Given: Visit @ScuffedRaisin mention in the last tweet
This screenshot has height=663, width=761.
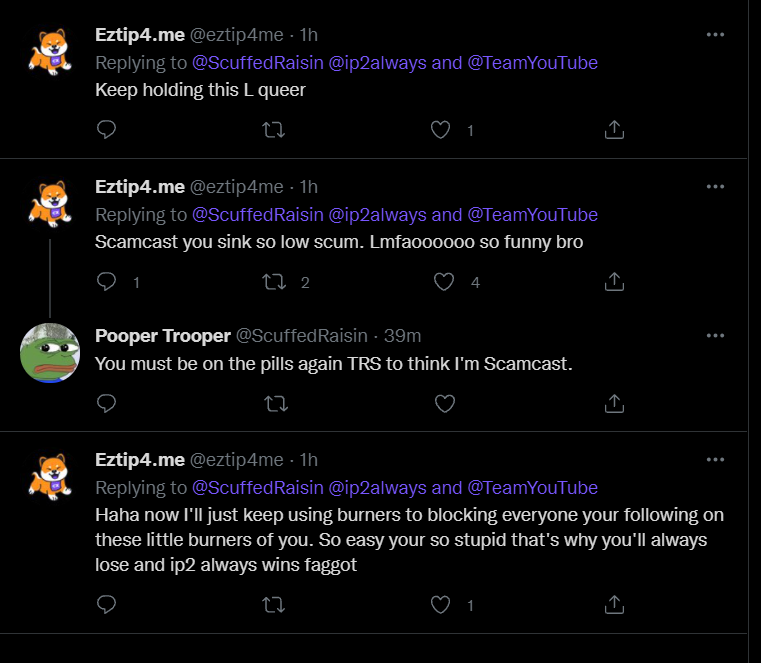Looking at the screenshot, I should point(258,487).
